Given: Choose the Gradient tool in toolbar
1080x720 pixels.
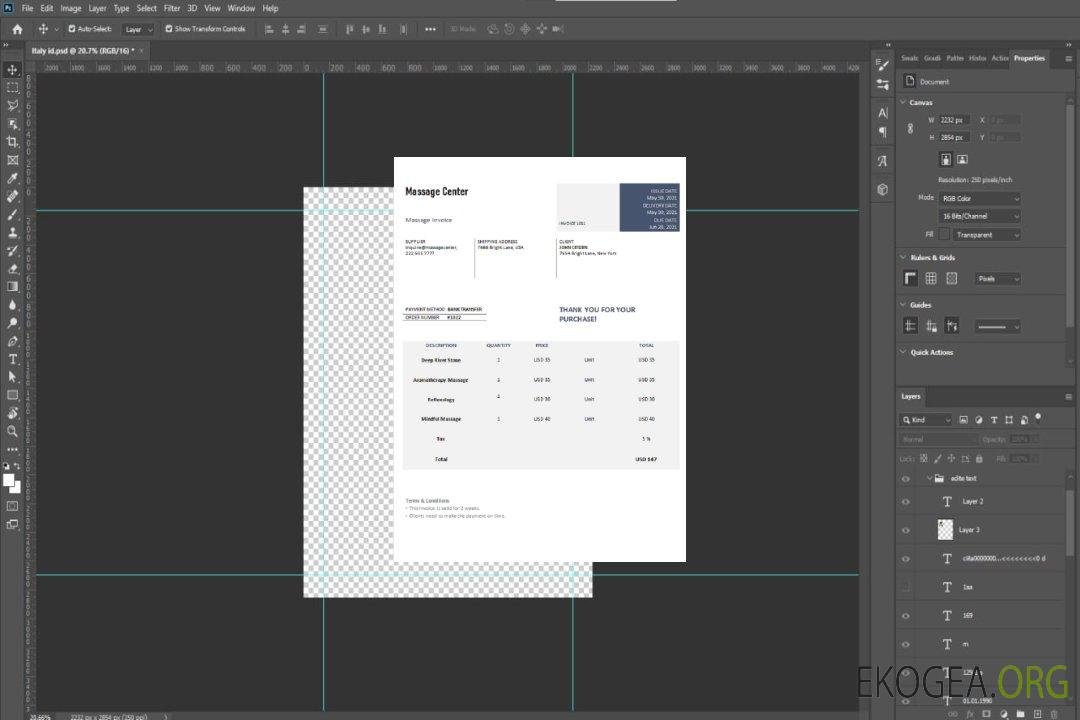Looking at the screenshot, I should [x=13, y=286].
